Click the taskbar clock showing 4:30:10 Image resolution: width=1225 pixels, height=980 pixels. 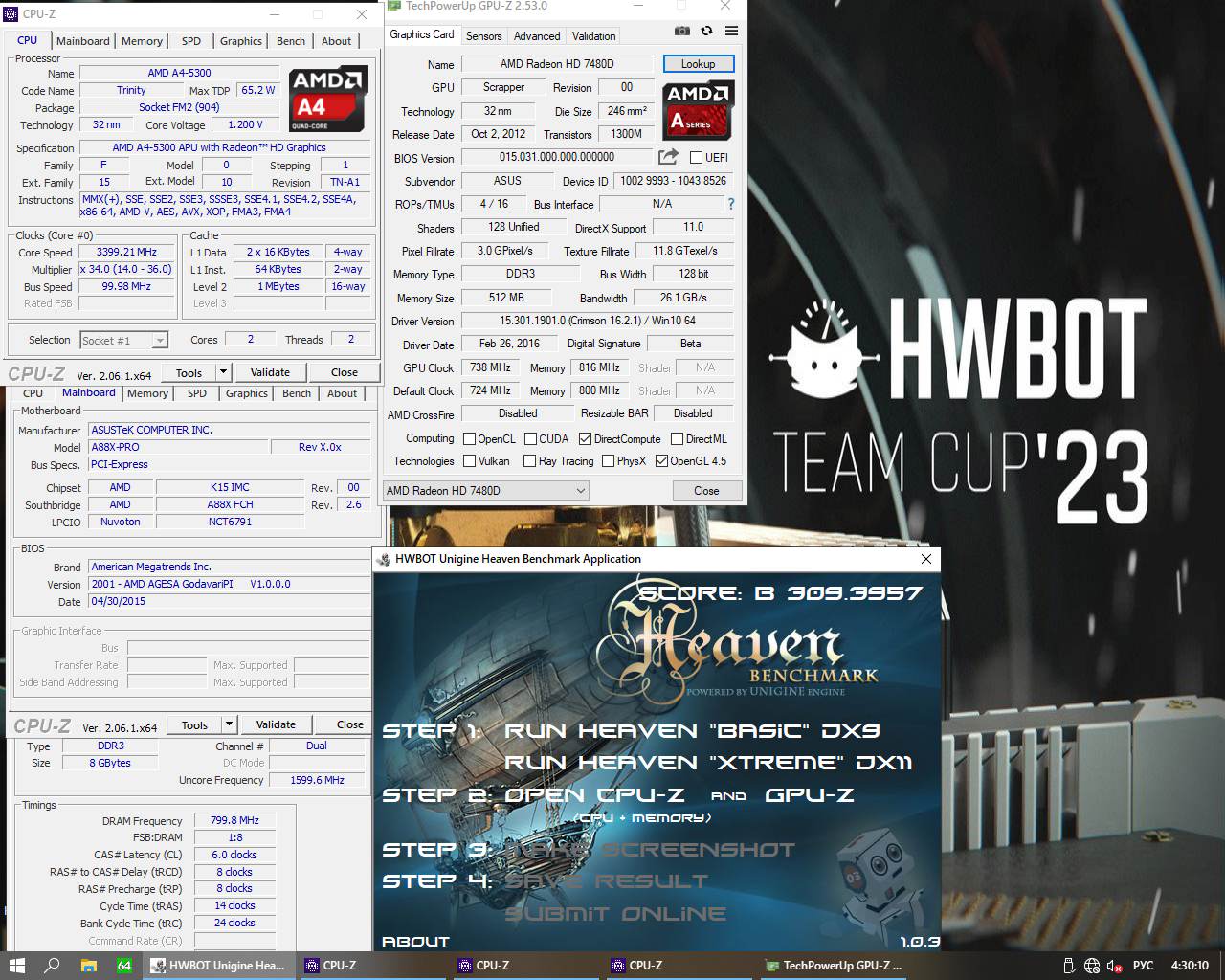tap(1190, 966)
